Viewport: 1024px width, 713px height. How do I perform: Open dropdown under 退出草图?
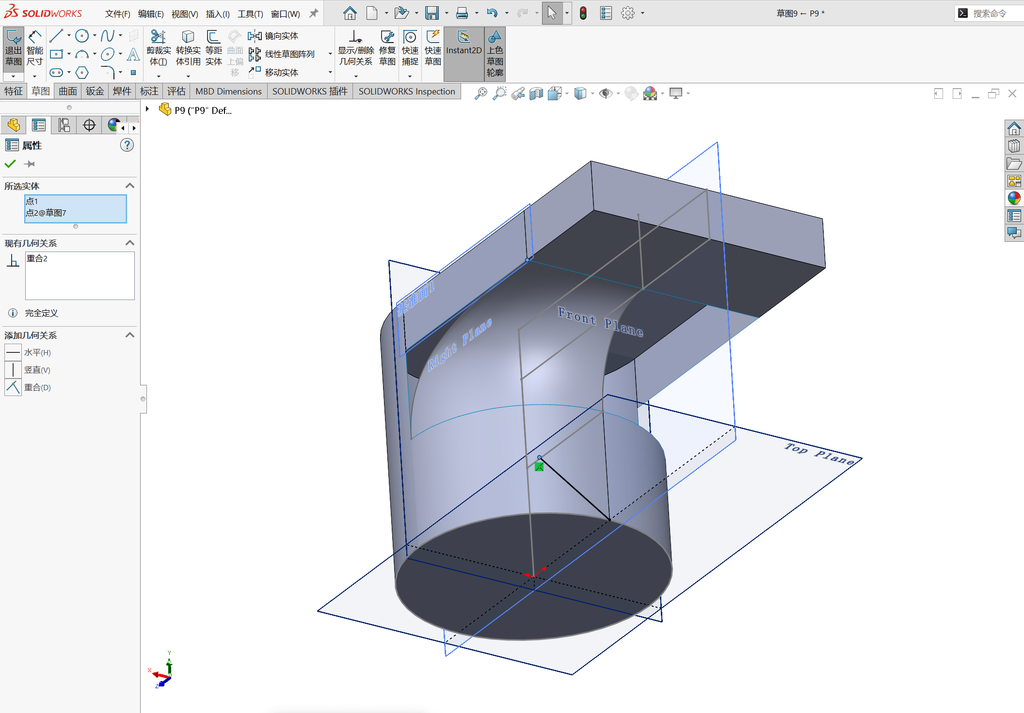point(13,76)
